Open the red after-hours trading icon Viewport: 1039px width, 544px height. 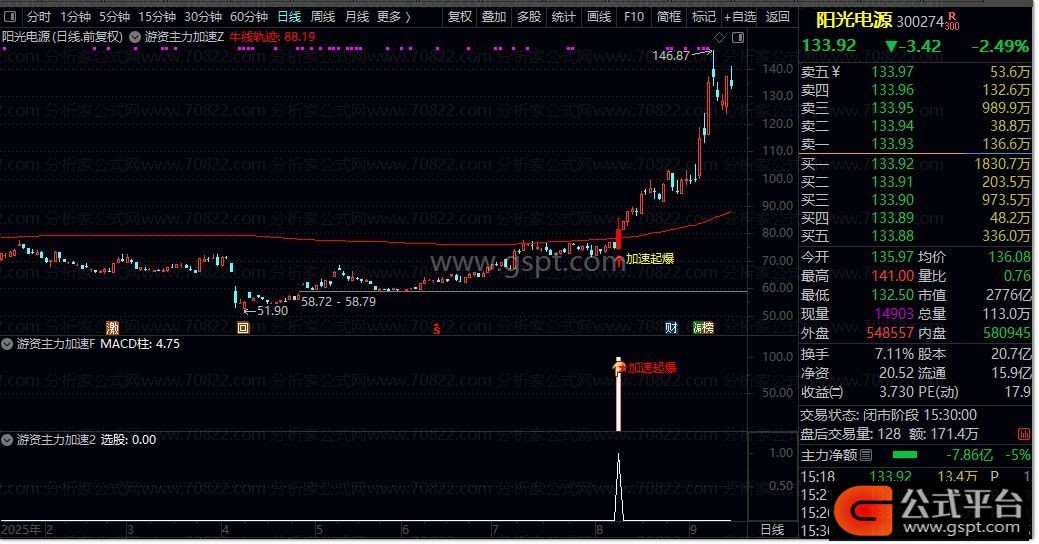(1024, 434)
